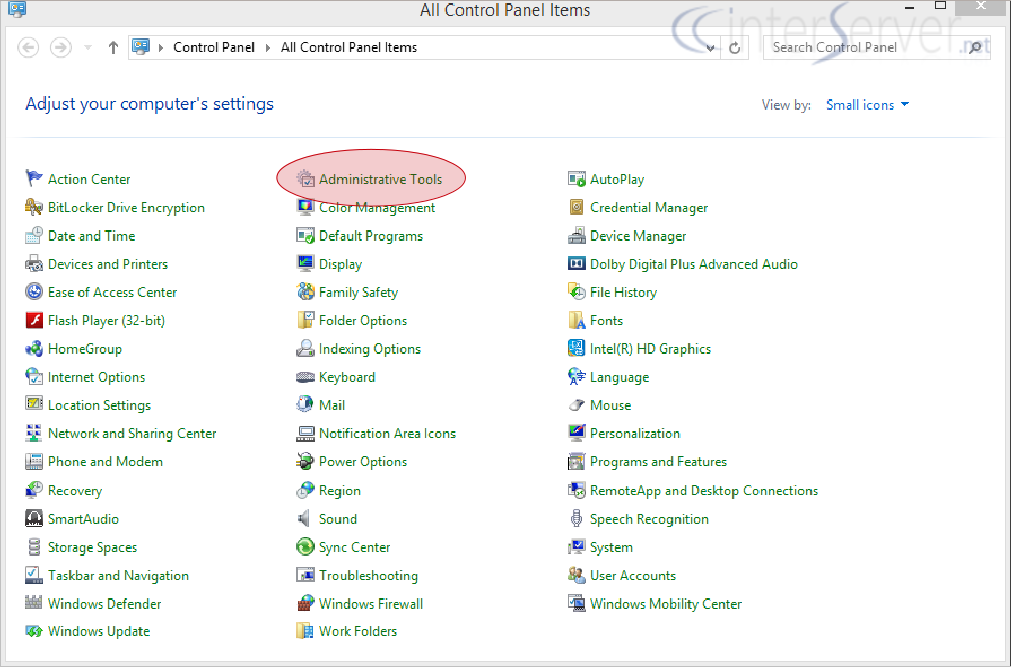This screenshot has height=668, width=1011.
Task: Click the Troubleshooting link
Action: coord(368,575)
